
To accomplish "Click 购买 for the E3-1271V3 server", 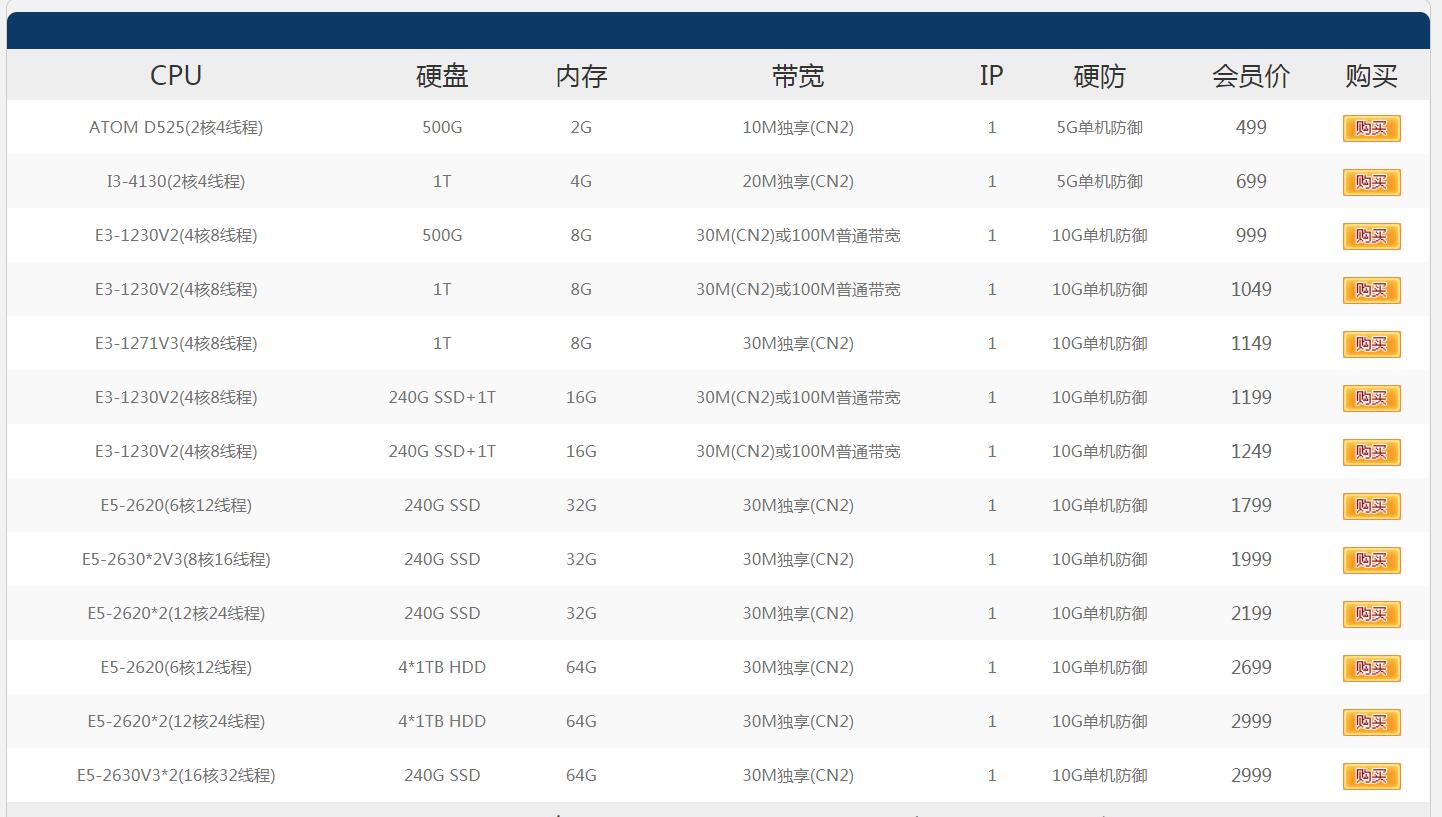I will 1371,344.
